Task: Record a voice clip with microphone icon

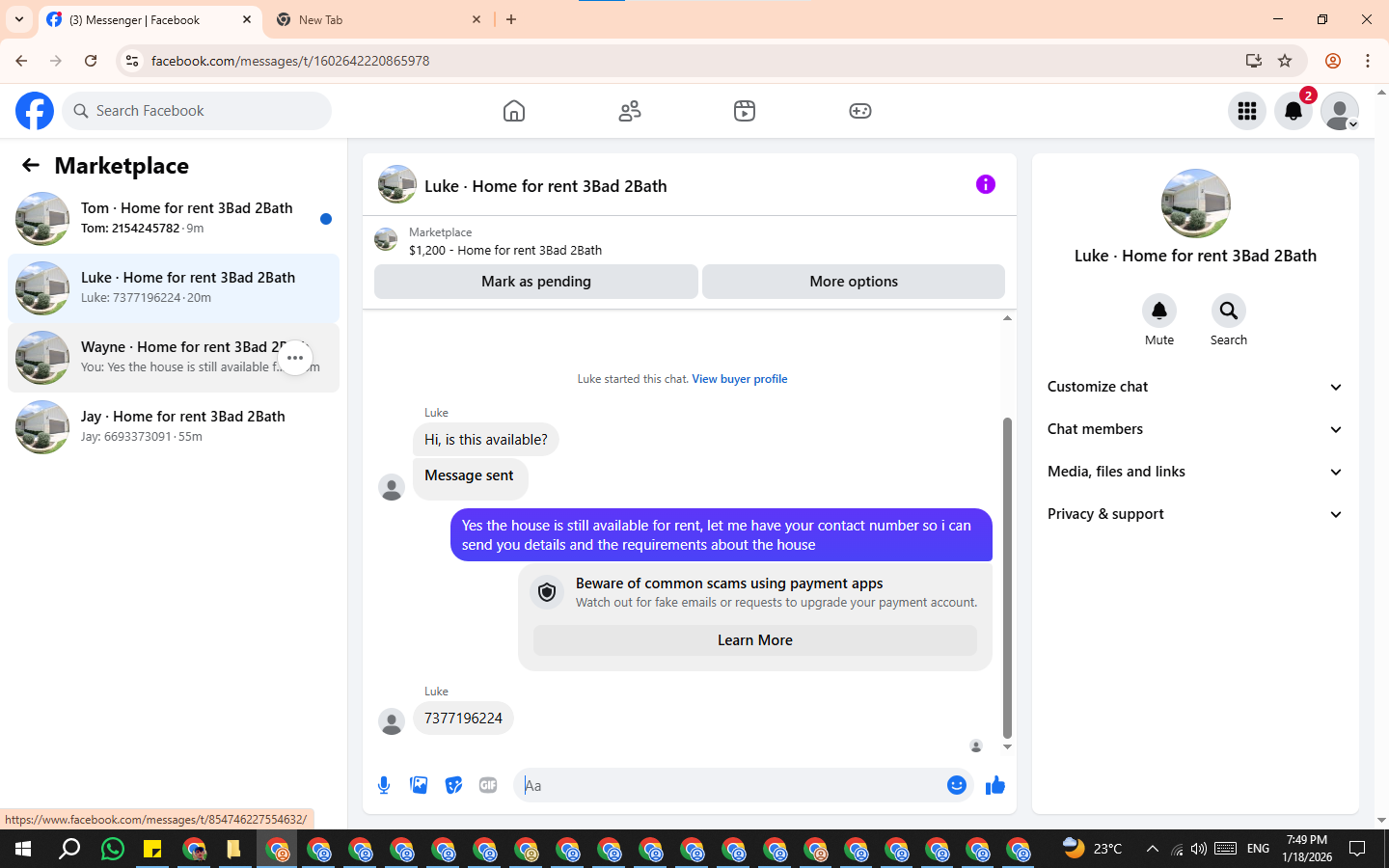Action: (x=384, y=785)
